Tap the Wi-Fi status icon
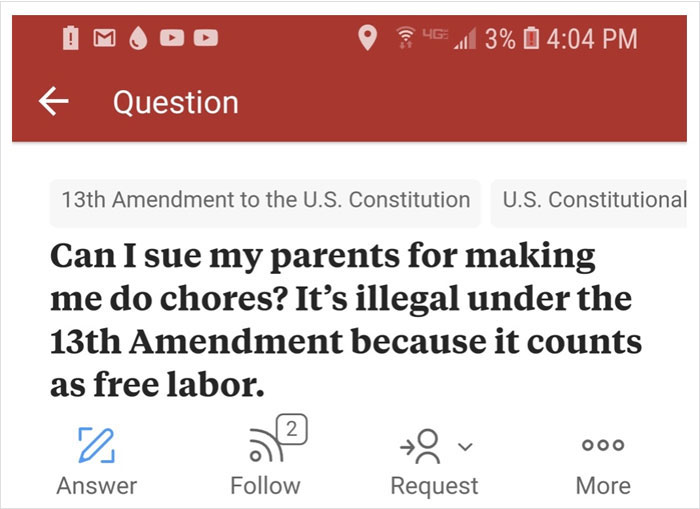This screenshot has width=700, height=509. [405, 38]
